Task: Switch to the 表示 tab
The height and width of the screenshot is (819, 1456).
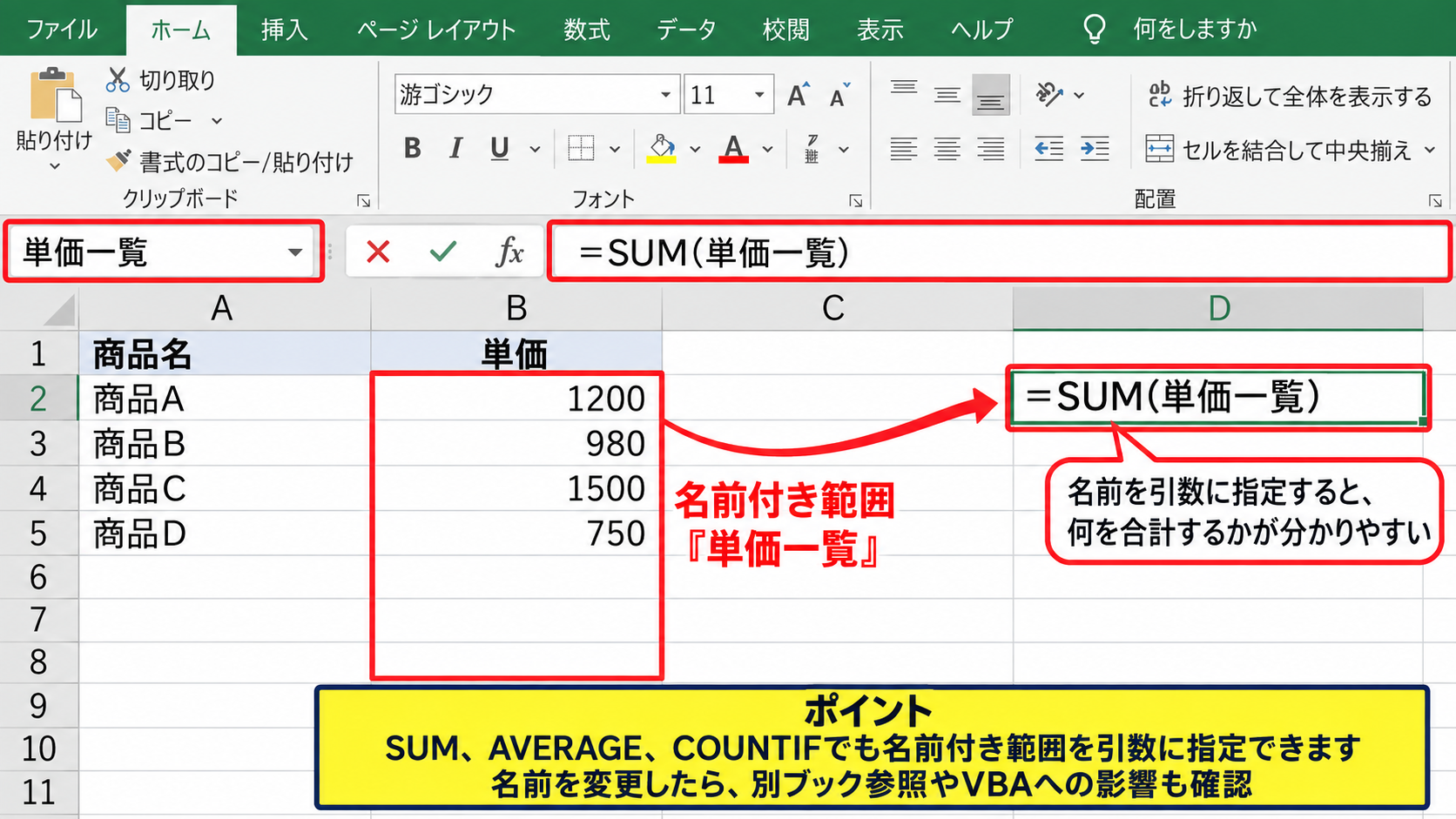Action: pos(880,29)
